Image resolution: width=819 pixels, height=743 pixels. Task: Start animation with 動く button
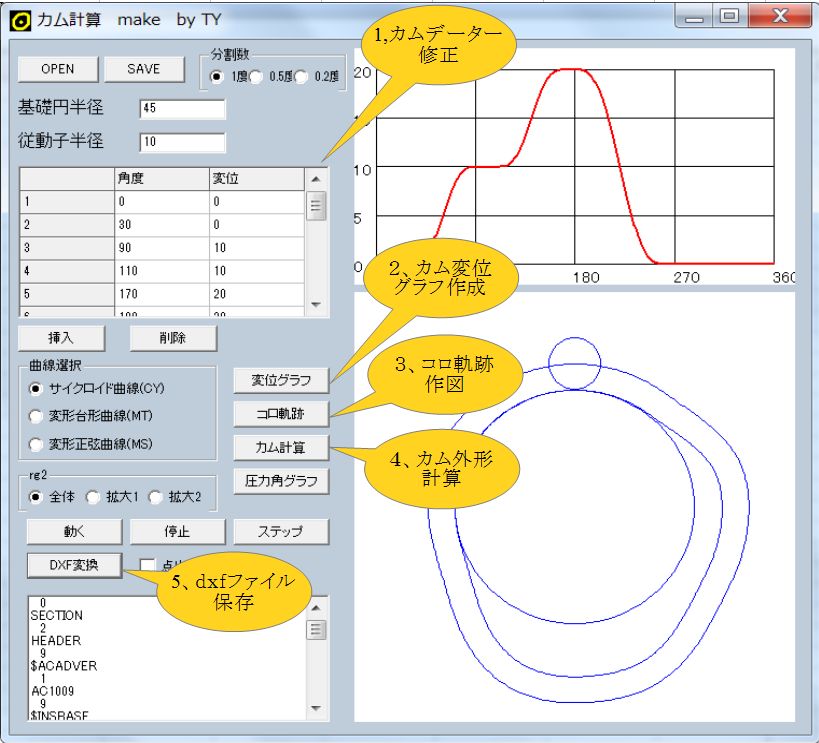[x=66, y=531]
